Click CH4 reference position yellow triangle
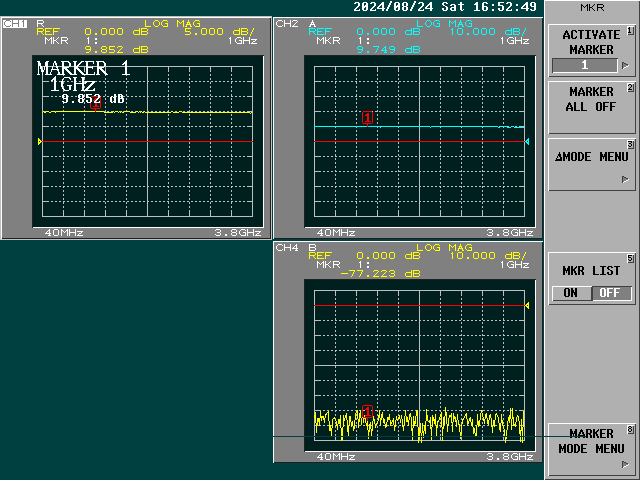The height and width of the screenshot is (480, 640). [x=527, y=305]
